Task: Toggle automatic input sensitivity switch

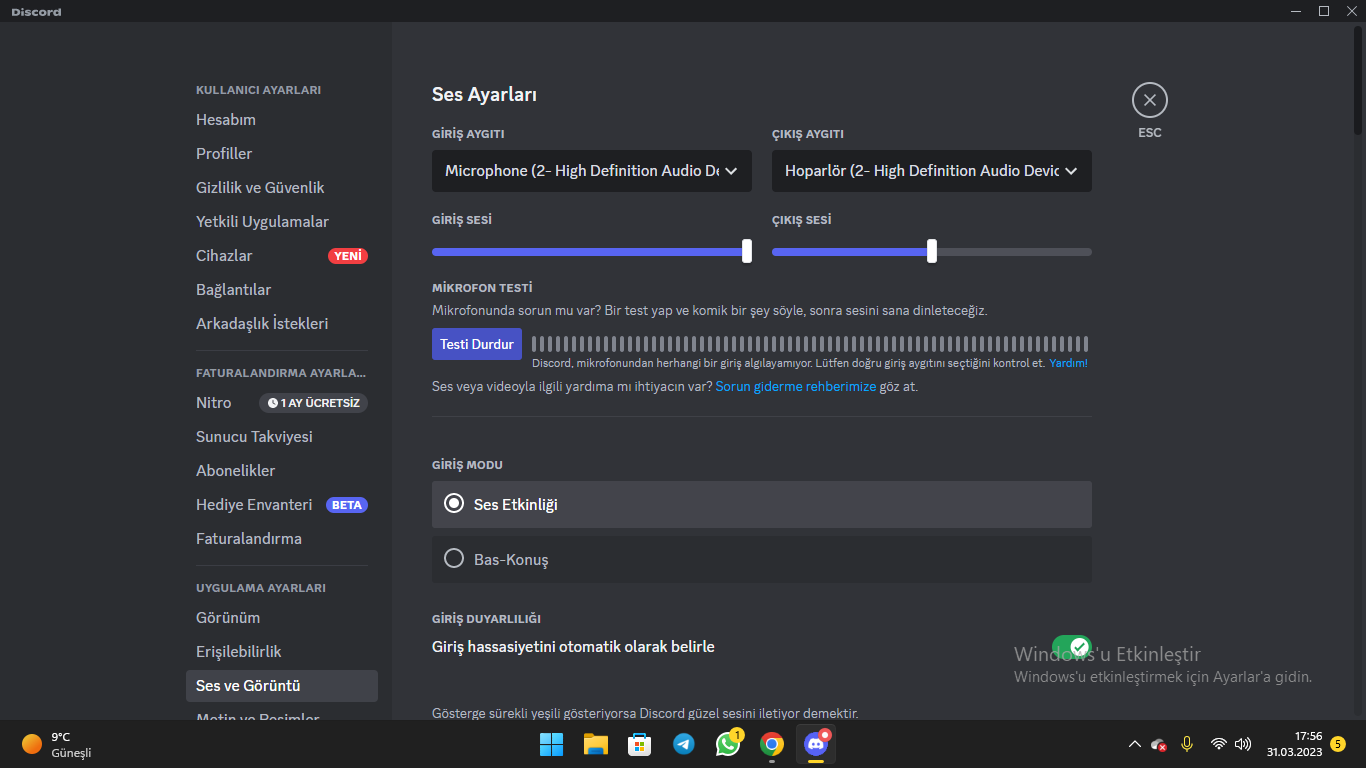Action: pyautogui.click(x=1071, y=647)
